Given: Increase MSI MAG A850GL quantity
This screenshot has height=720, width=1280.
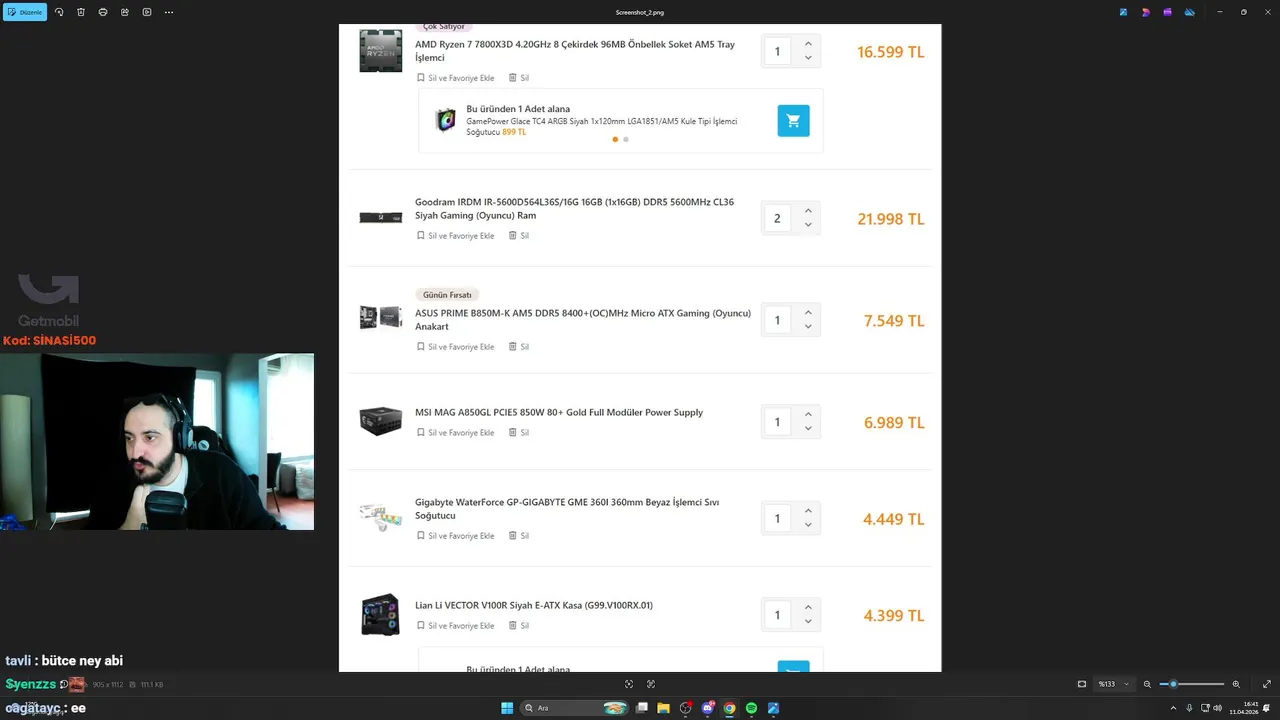Looking at the screenshot, I should click(x=808, y=415).
